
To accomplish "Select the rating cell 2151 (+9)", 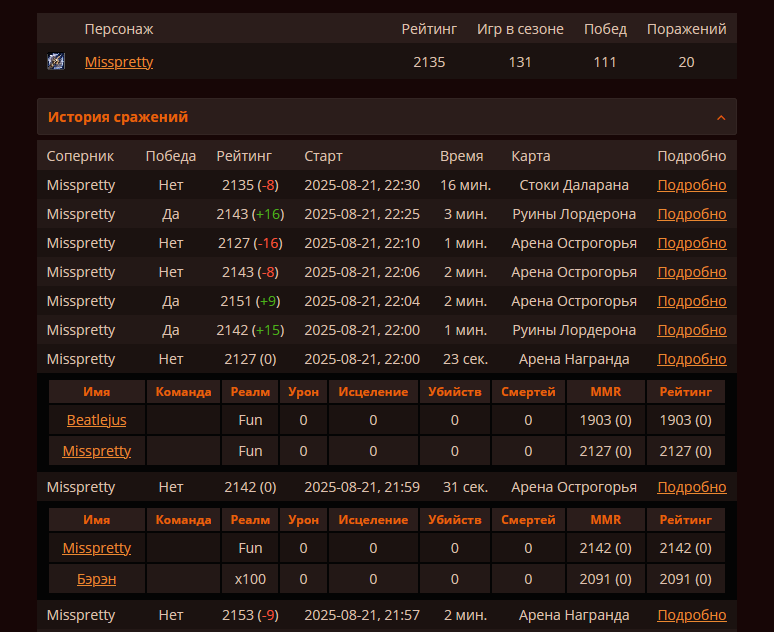I will click(250, 301).
